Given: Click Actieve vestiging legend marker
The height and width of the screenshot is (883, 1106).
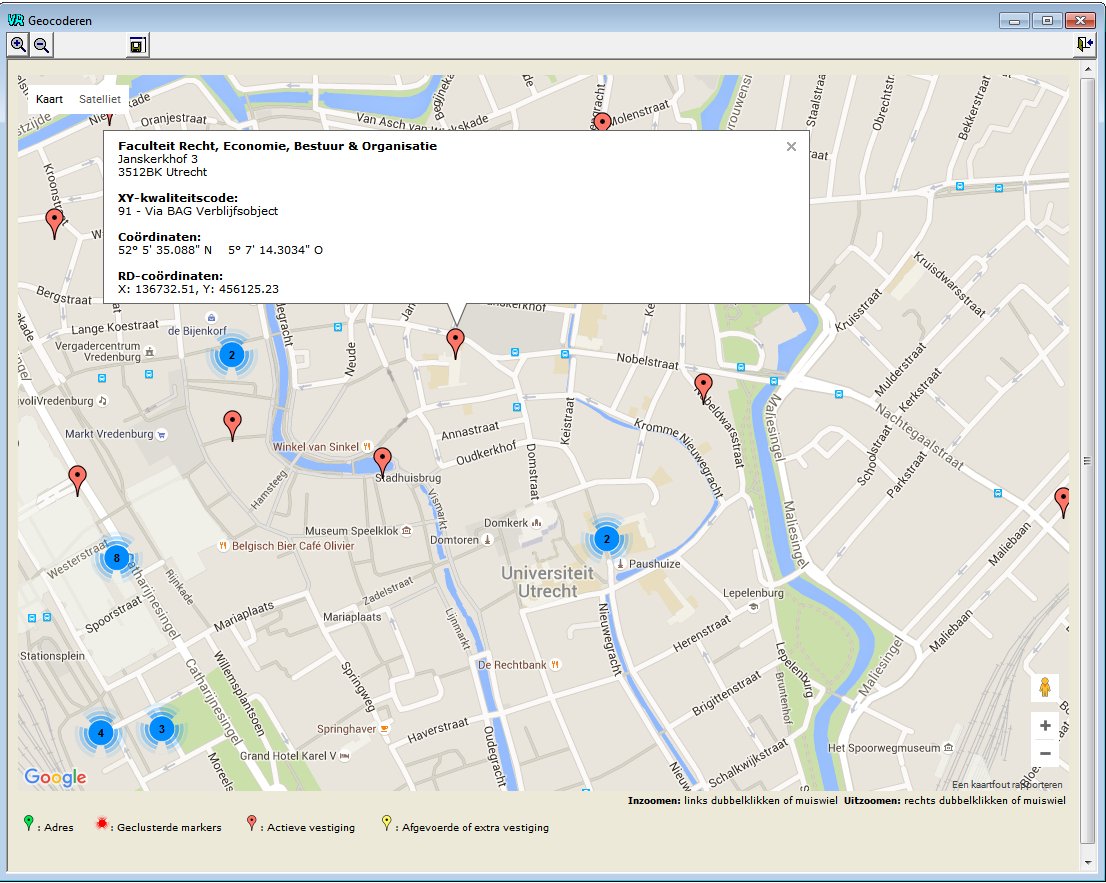Looking at the screenshot, I should (251, 822).
